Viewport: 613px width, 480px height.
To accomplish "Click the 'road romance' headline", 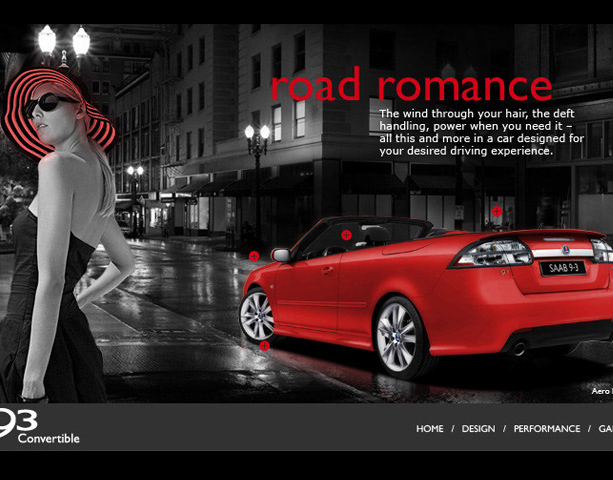I will click(x=411, y=84).
